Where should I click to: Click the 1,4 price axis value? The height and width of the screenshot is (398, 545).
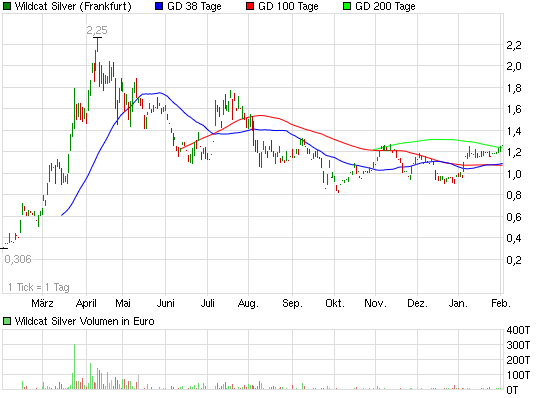point(514,131)
